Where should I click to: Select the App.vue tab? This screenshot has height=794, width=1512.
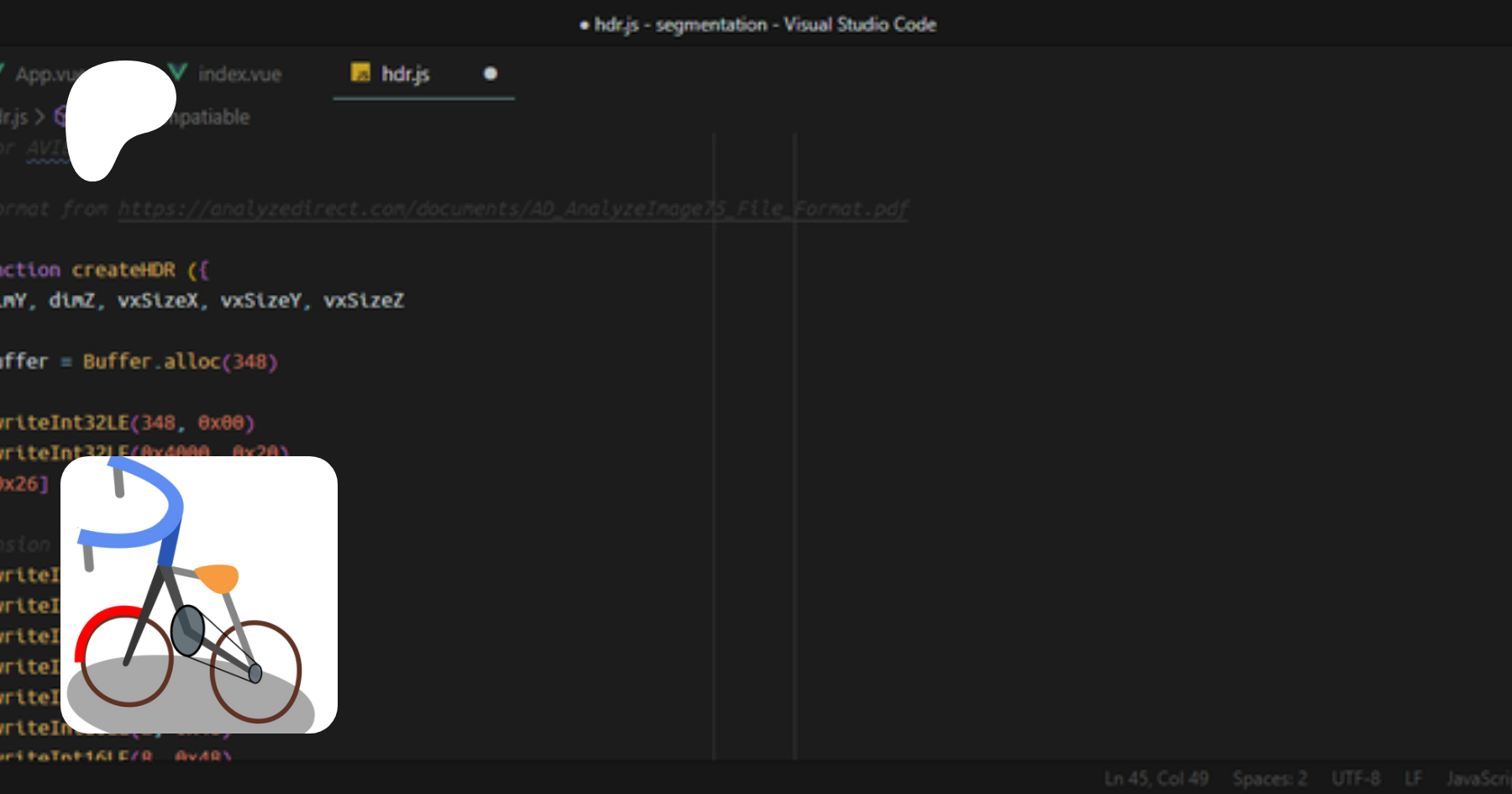point(42,75)
